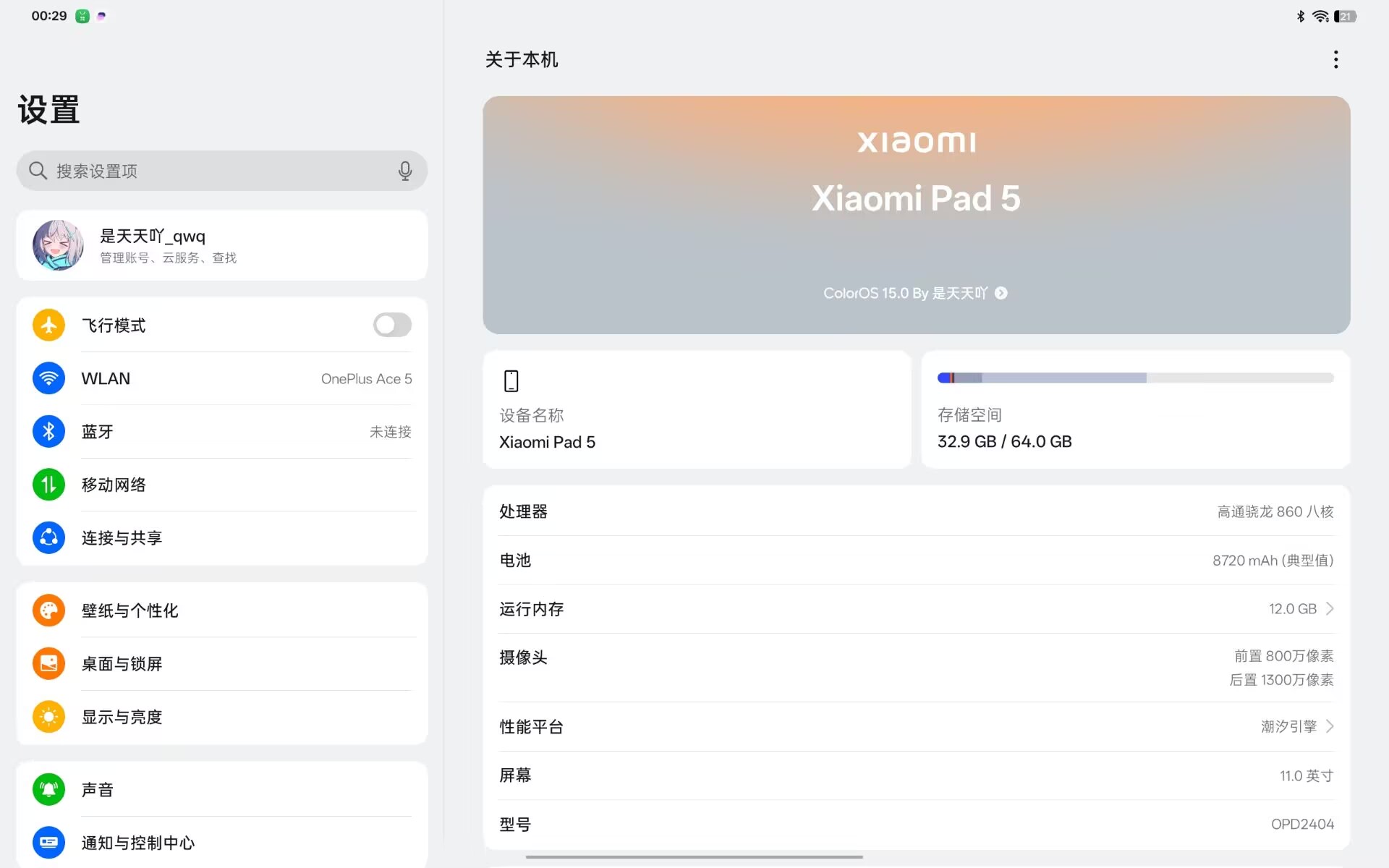Click the 搜索设置项 search field
Image resolution: width=1389 pixels, height=868 pixels.
point(222,171)
